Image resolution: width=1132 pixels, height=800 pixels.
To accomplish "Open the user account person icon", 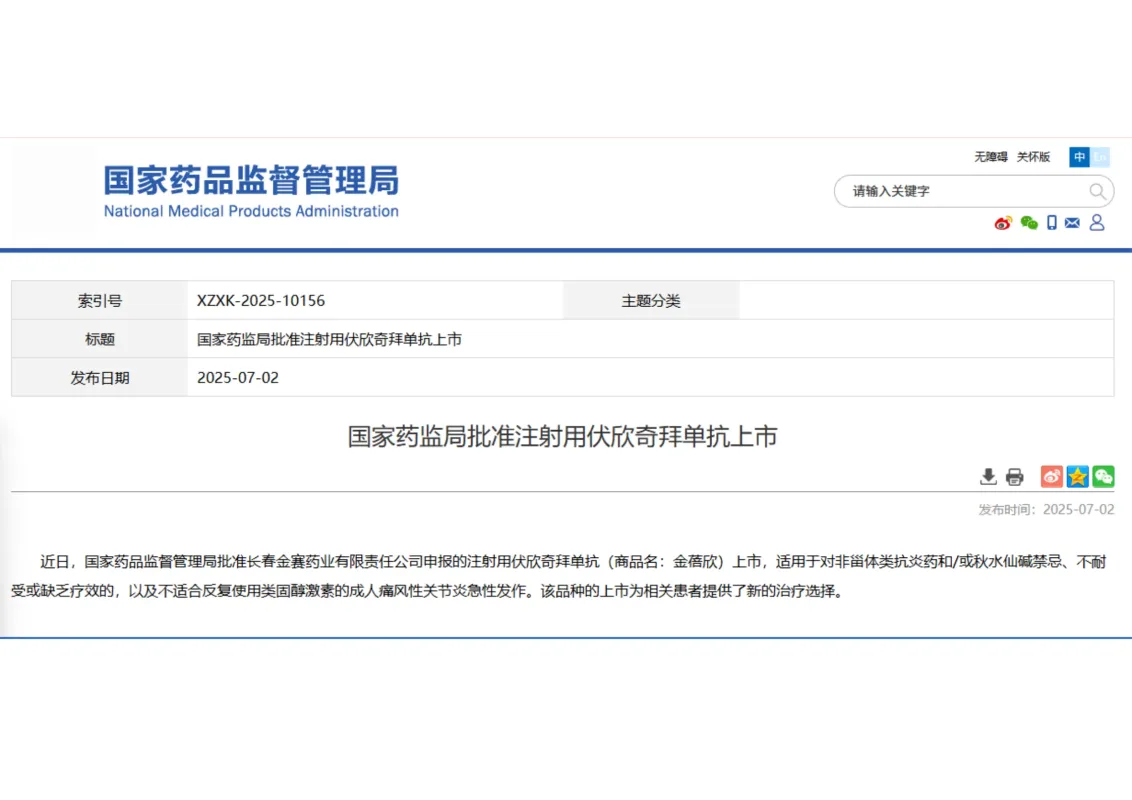I will (x=1097, y=223).
